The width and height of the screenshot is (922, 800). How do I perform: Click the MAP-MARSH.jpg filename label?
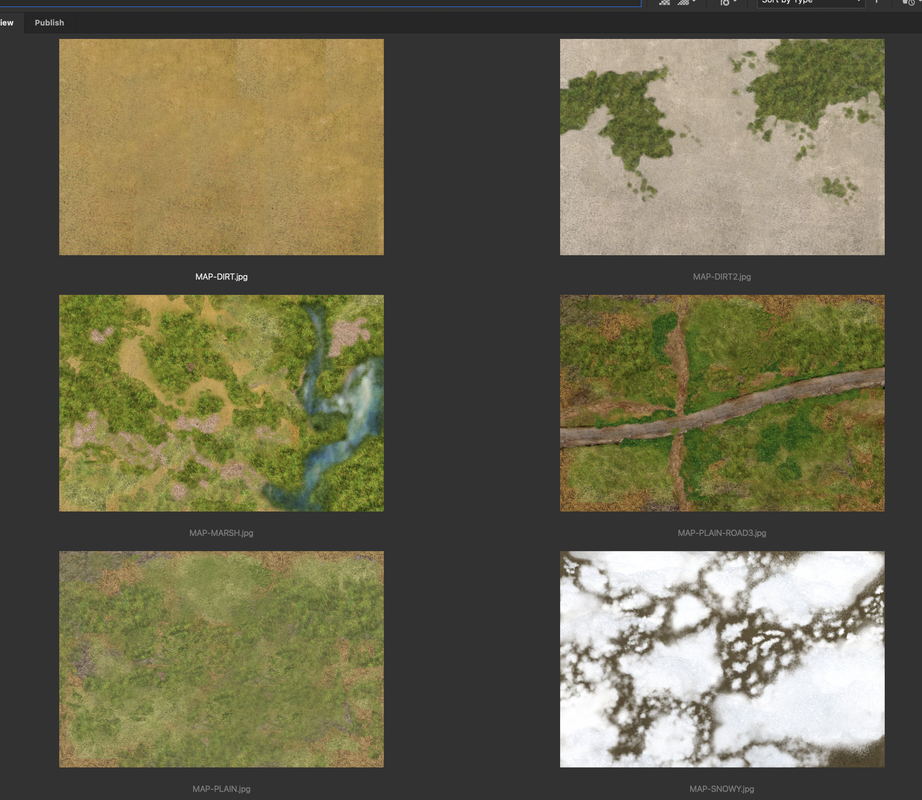[x=221, y=533]
